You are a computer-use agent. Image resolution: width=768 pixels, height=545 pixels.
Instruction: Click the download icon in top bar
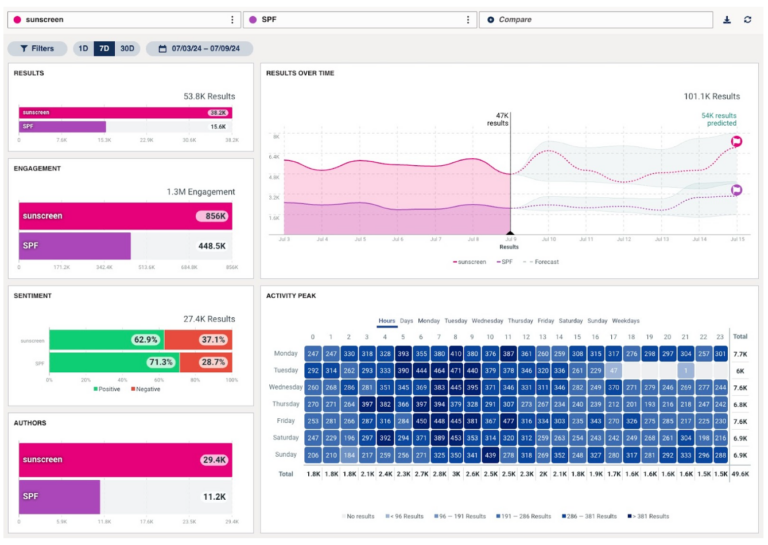pyautogui.click(x=727, y=20)
